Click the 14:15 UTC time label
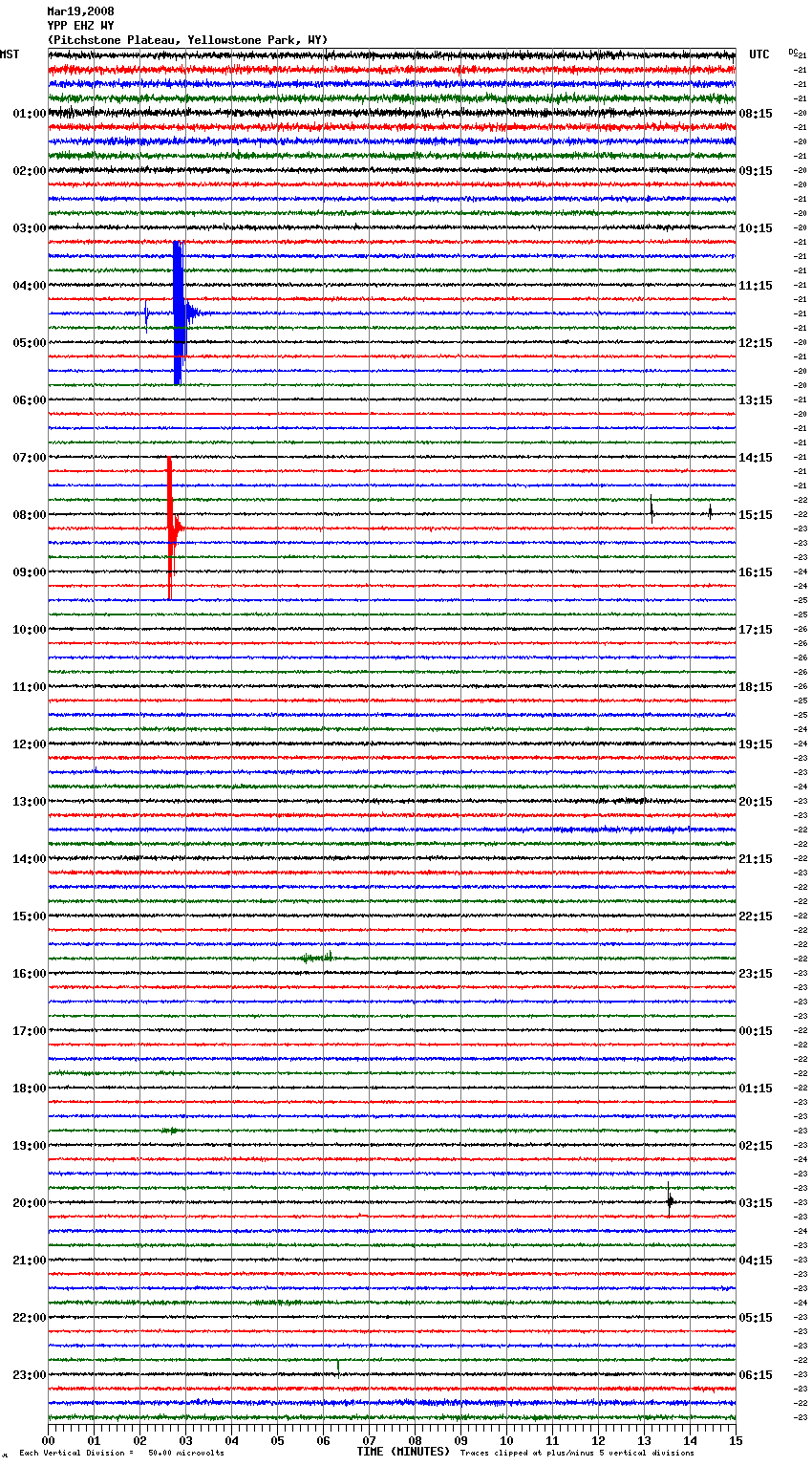 click(x=756, y=458)
